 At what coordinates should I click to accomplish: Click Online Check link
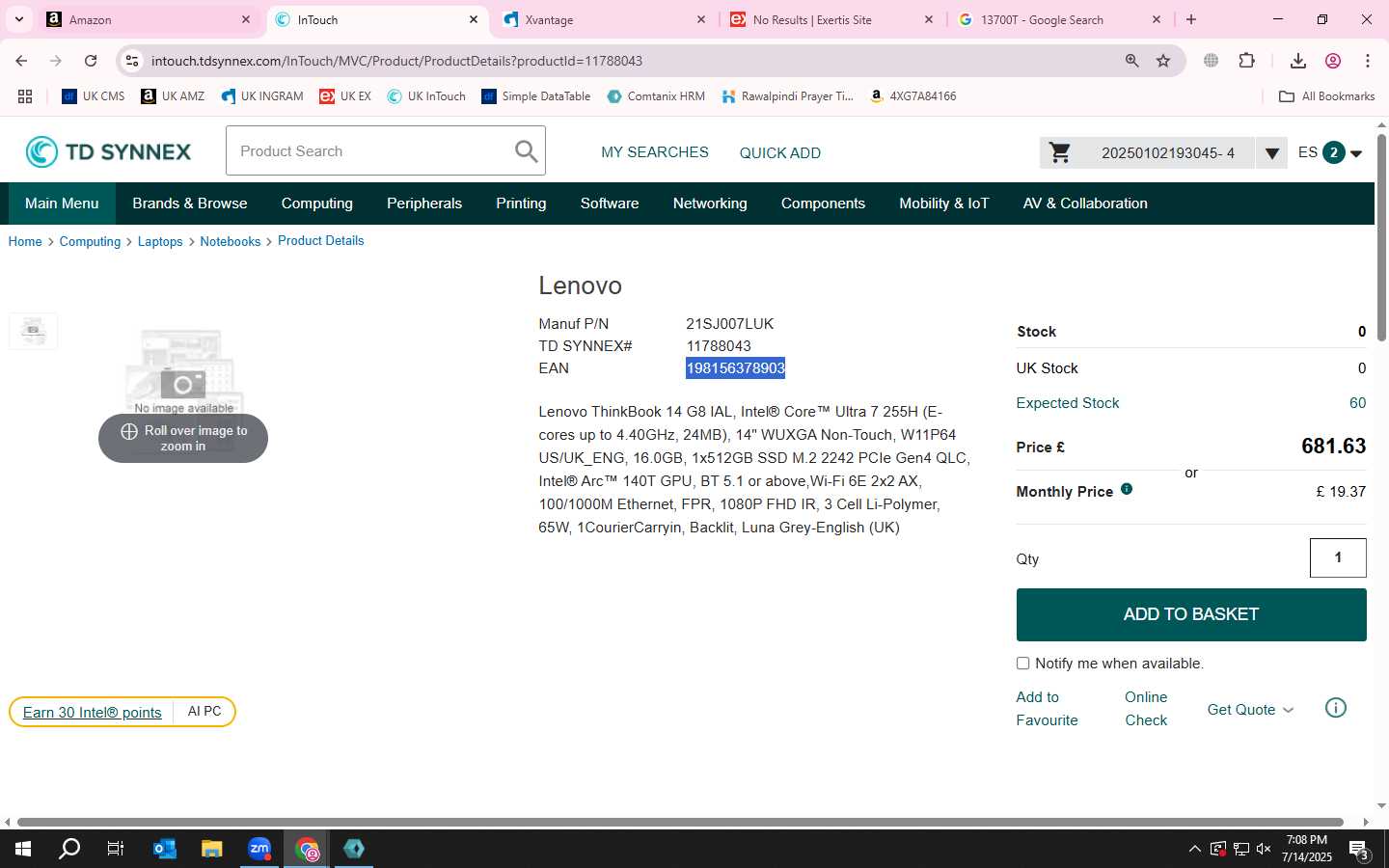[x=1146, y=709]
